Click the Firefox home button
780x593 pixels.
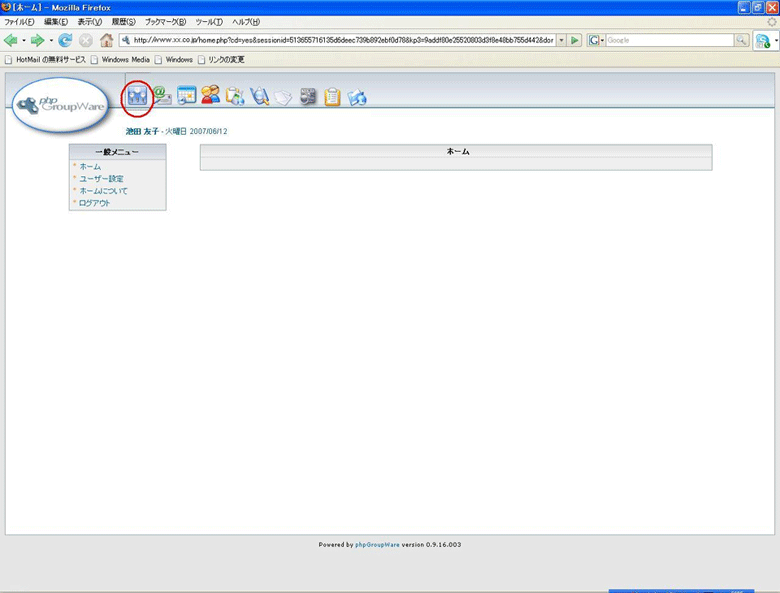click(x=106, y=40)
